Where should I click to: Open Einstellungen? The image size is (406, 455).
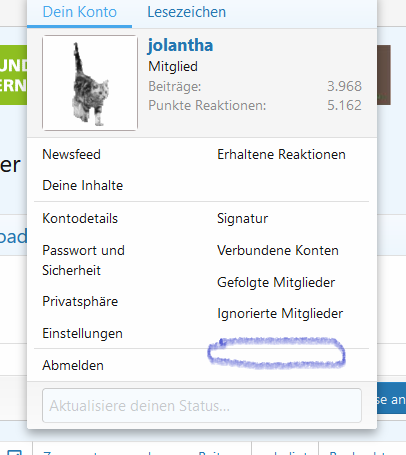[82, 334]
